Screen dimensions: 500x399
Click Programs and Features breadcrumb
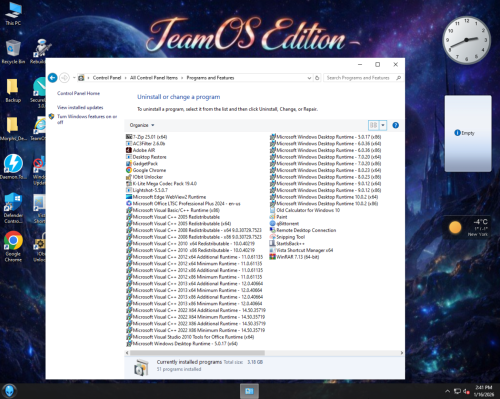coord(210,78)
